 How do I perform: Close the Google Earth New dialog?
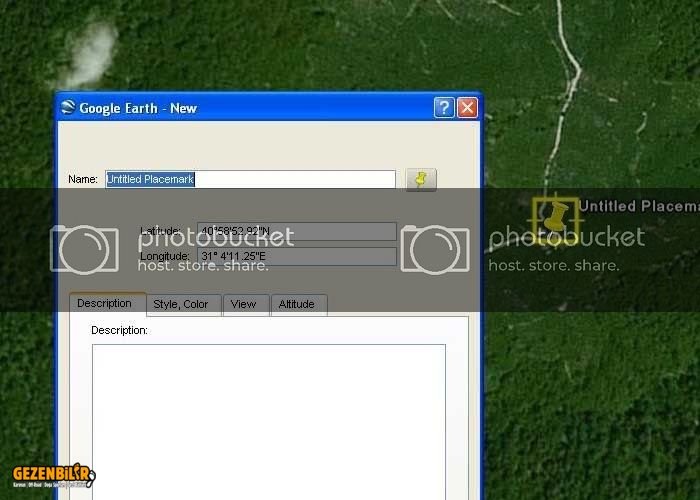coord(467,108)
